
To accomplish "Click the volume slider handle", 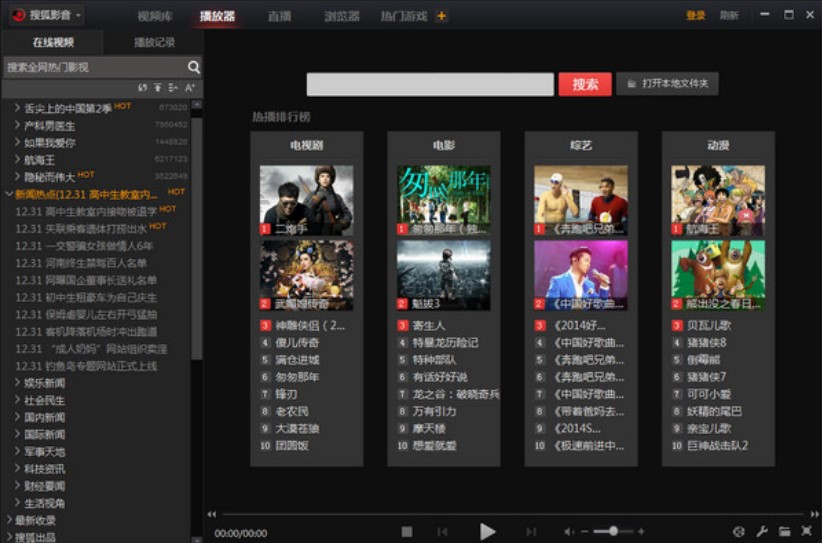I will 612,531.
